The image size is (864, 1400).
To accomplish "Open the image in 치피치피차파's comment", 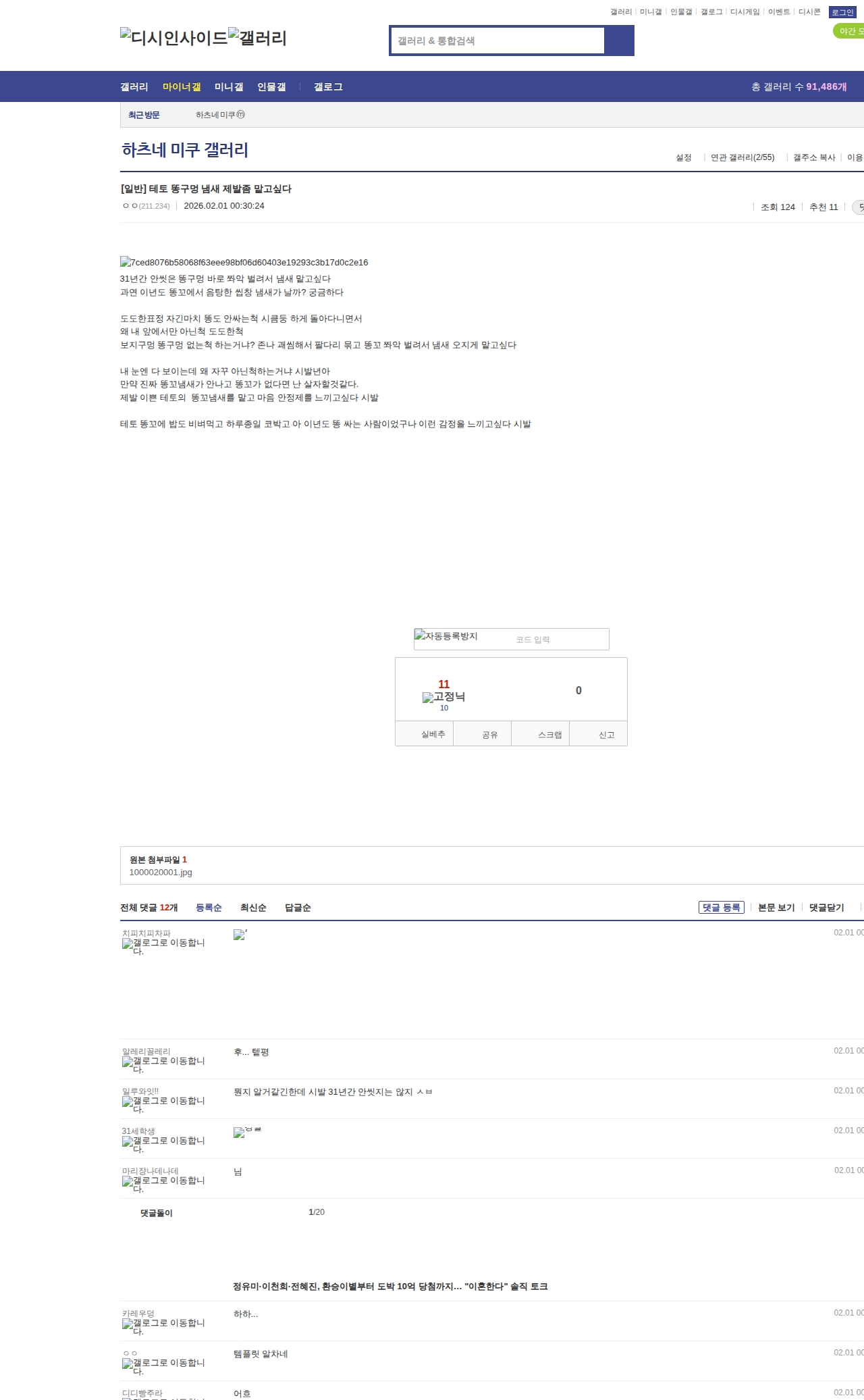I will (x=240, y=935).
